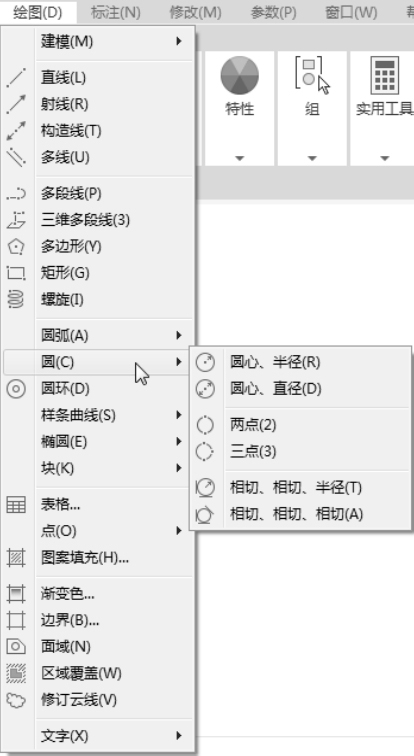Choose the 射线(R) ray icon
Image resolution: width=414 pixels, height=756 pixels.
[x=16, y=104]
